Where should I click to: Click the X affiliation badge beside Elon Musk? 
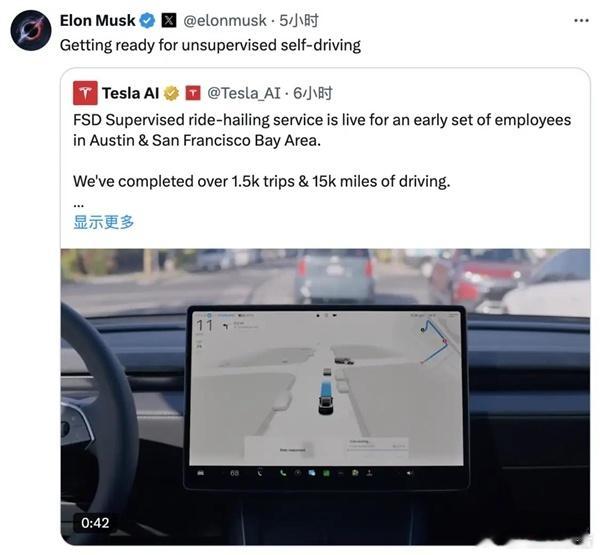click(169, 20)
